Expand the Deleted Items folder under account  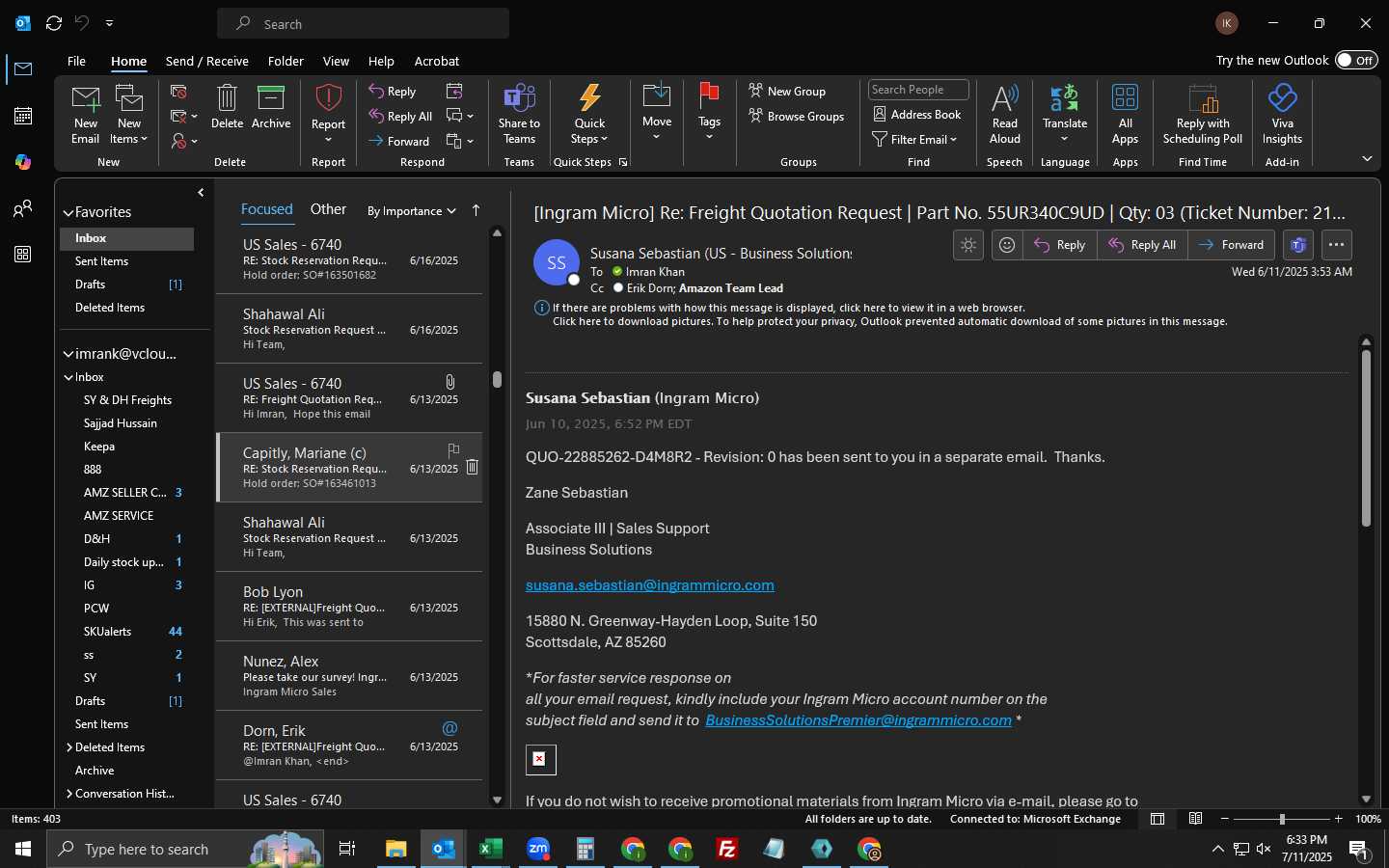click(69, 747)
